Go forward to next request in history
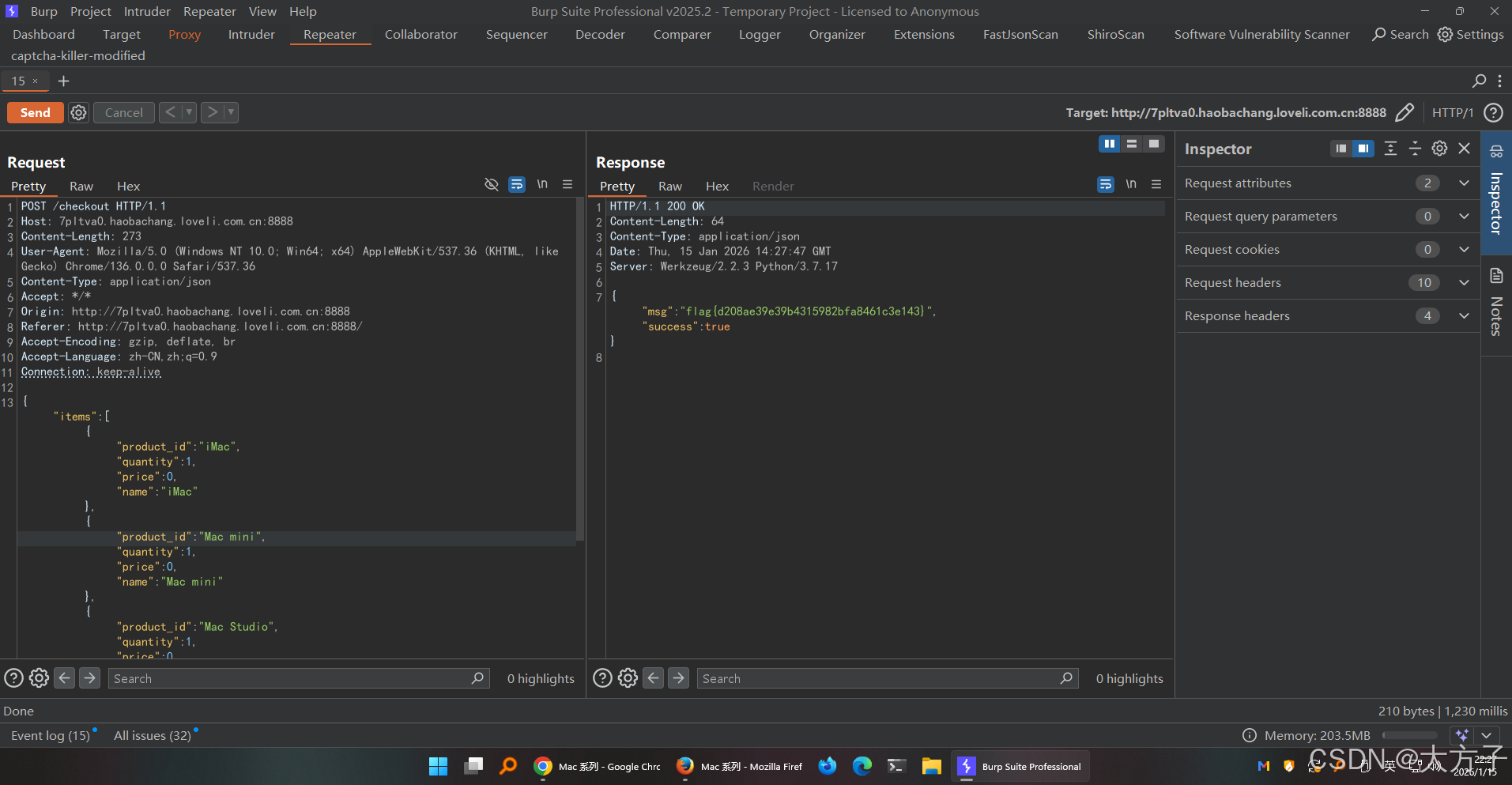The height and width of the screenshot is (785, 1512). [213, 112]
